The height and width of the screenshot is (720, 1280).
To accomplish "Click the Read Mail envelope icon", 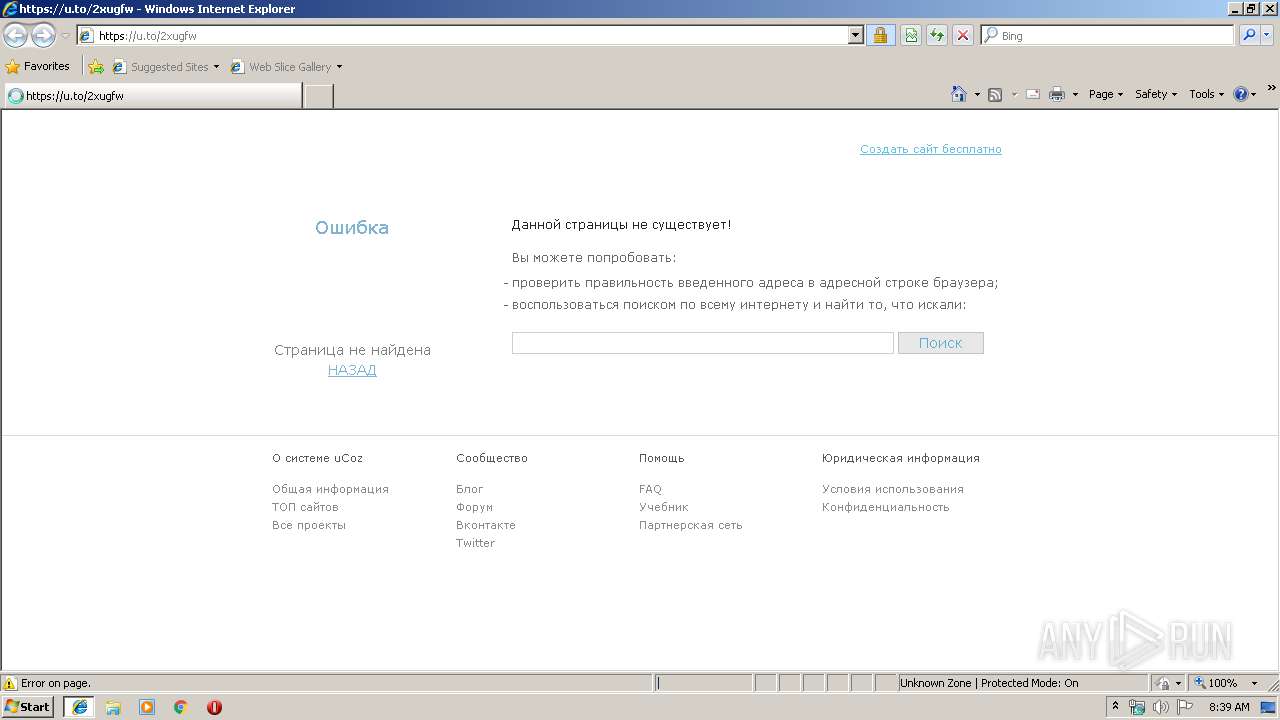I will click(x=1033, y=94).
